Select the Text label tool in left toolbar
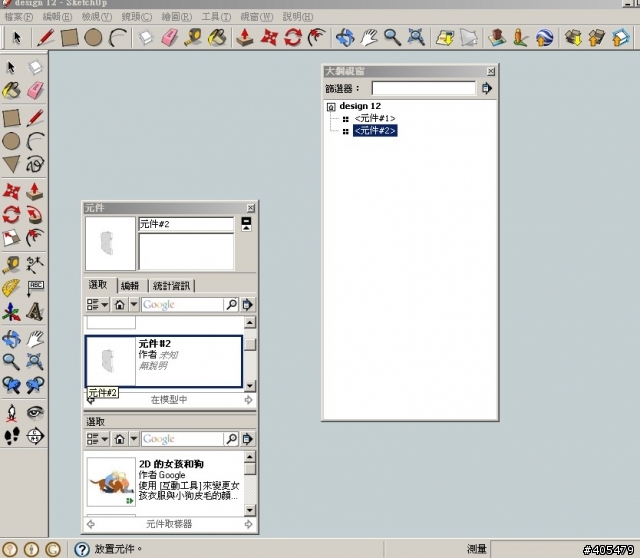The image size is (640, 558). pyautogui.click(x=35, y=288)
